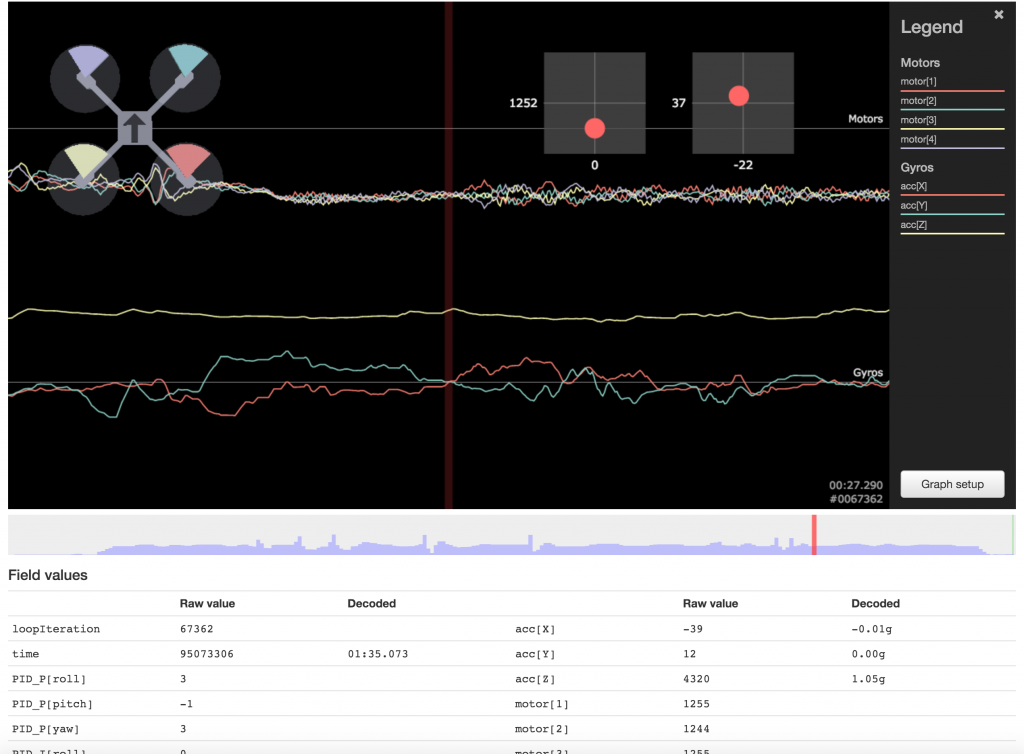Click the forward arrow at the quadcopter center
This screenshot has height=754, width=1024.
point(135,127)
